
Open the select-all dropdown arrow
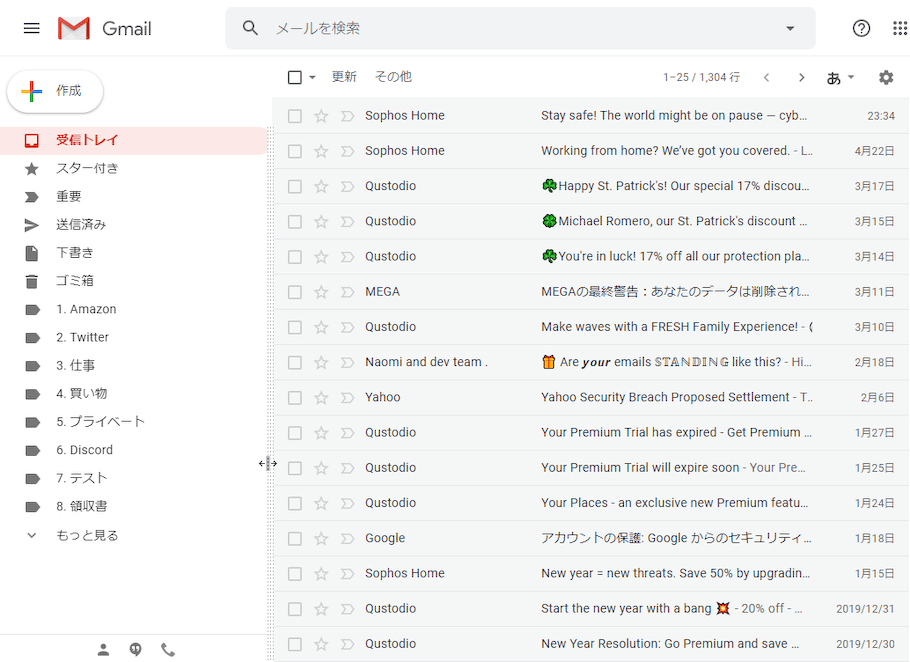coord(312,77)
